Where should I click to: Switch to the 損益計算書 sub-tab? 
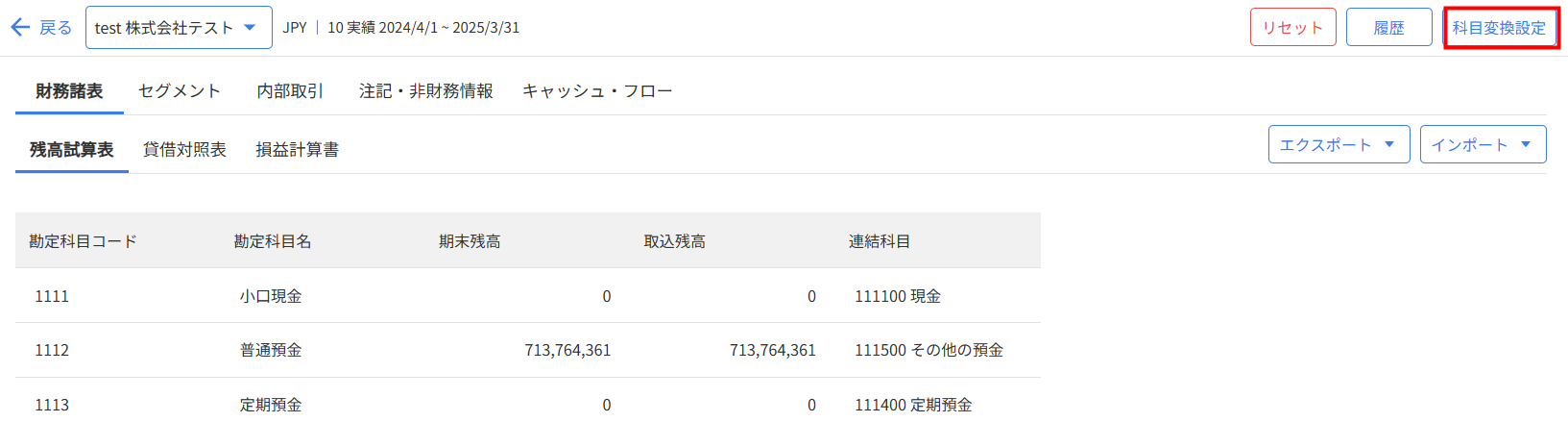click(297, 150)
